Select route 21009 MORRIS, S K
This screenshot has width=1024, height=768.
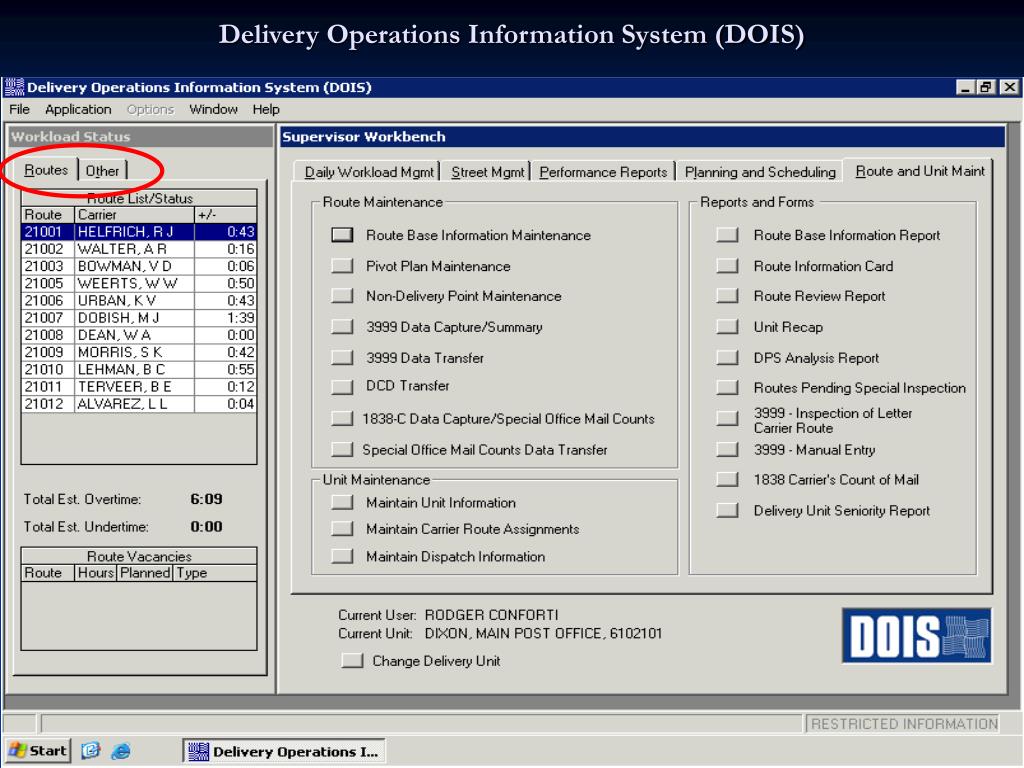tap(139, 352)
